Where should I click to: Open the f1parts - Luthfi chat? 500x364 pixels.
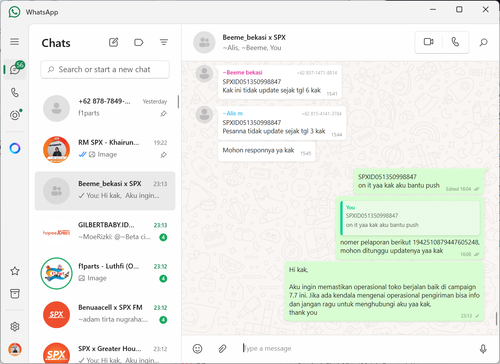tap(105, 273)
